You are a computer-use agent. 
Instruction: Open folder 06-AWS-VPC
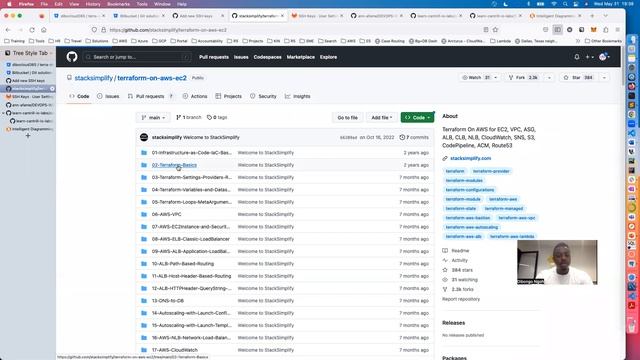tap(167, 214)
